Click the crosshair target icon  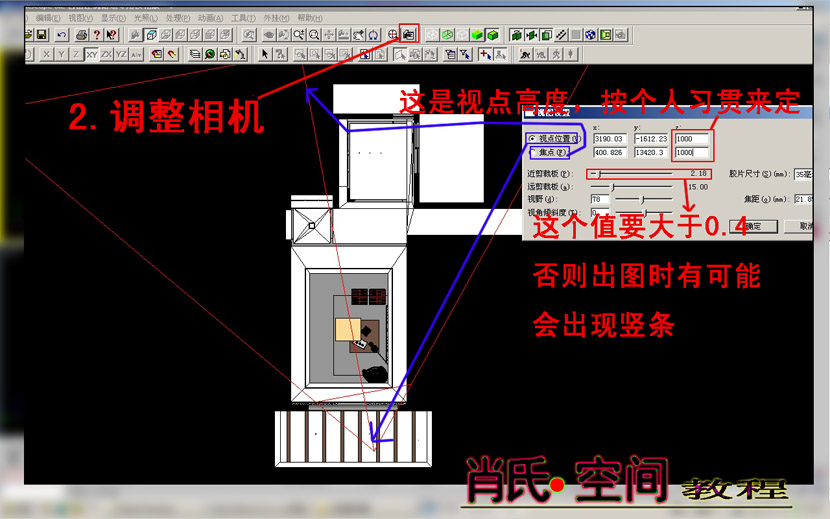click(x=393, y=35)
